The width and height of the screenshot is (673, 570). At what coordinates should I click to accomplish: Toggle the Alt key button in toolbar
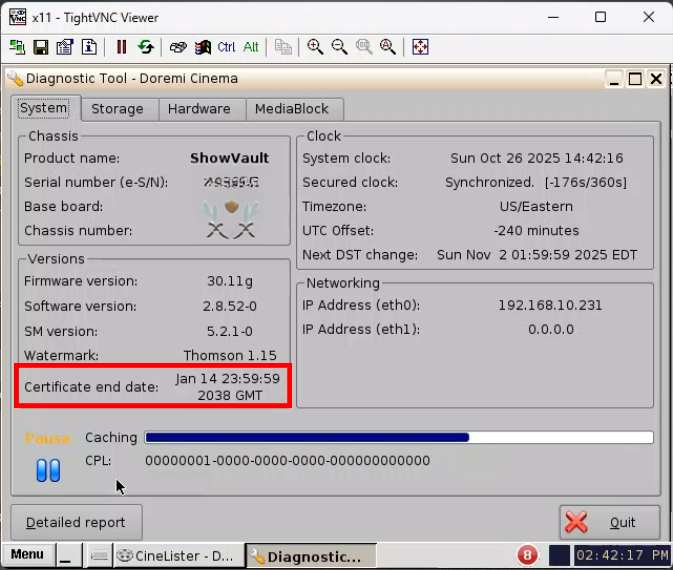click(251, 47)
